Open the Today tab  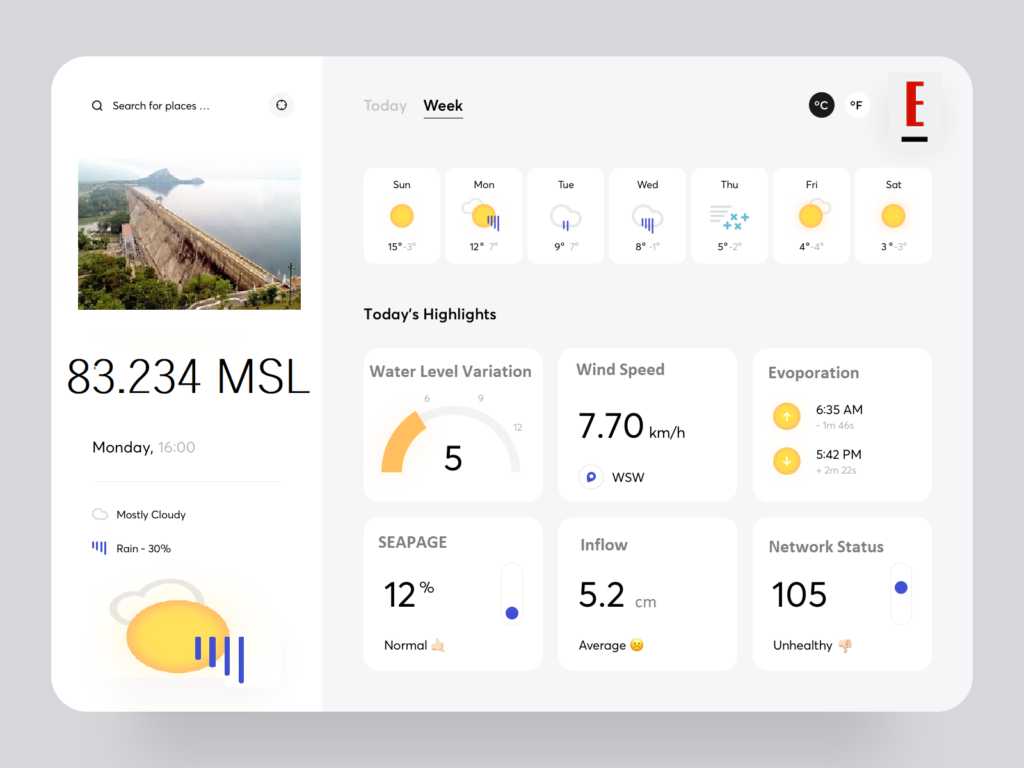[385, 106]
